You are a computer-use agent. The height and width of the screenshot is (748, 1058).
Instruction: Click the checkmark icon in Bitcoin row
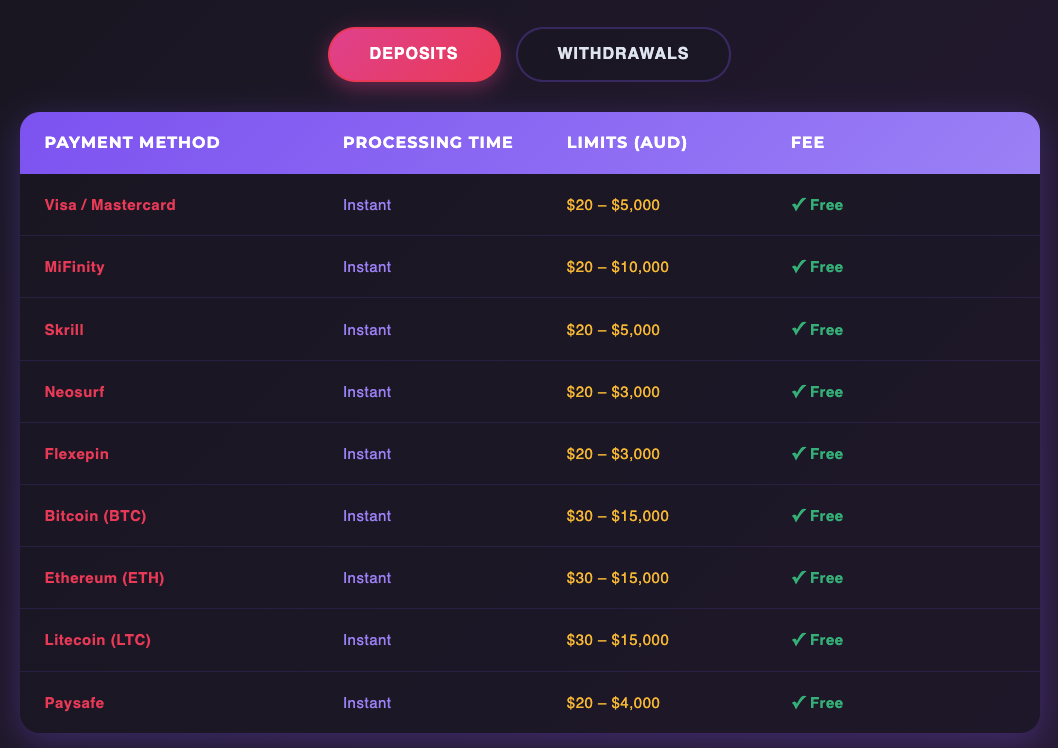pos(799,515)
